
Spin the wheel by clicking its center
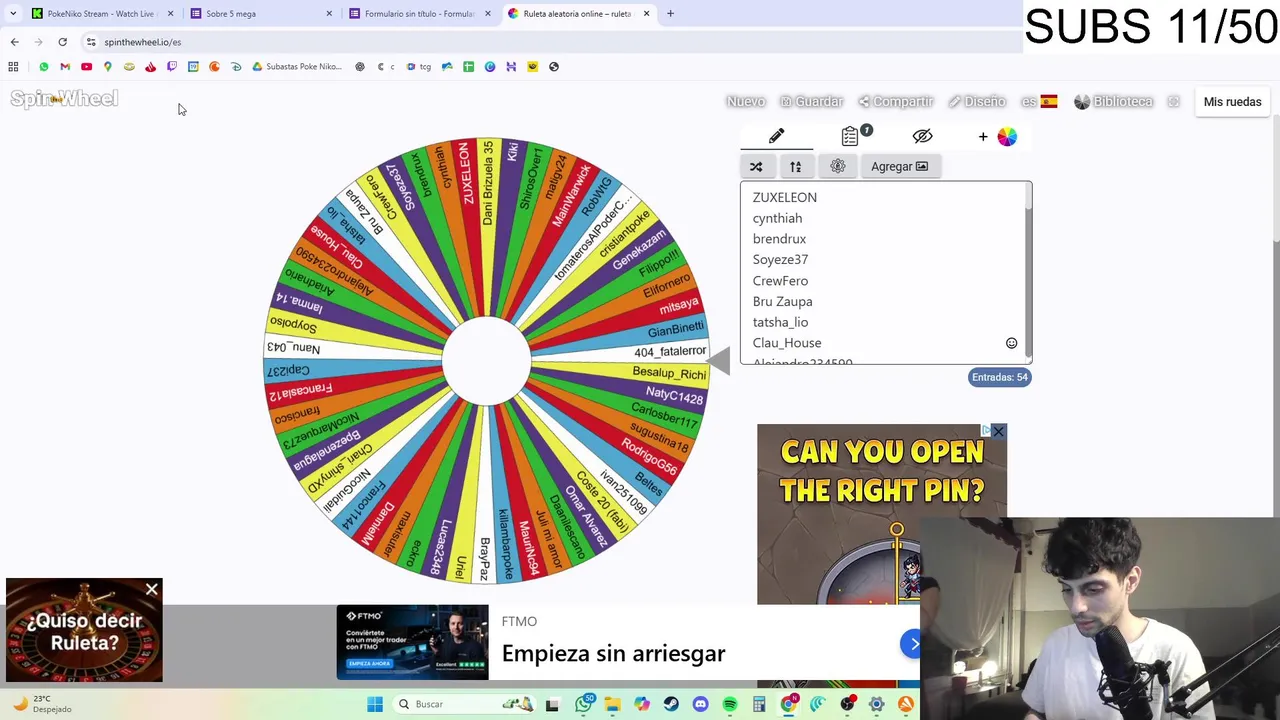click(486, 361)
